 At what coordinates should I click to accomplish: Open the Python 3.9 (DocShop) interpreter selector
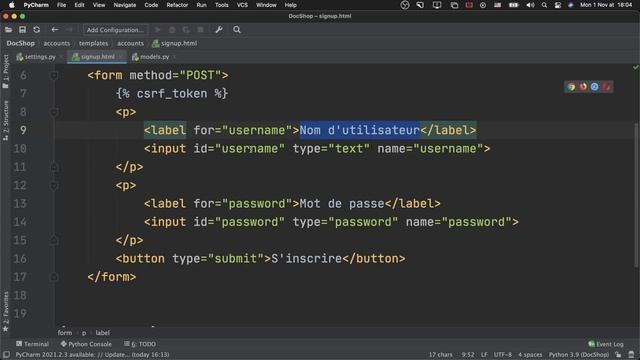(x=579, y=355)
